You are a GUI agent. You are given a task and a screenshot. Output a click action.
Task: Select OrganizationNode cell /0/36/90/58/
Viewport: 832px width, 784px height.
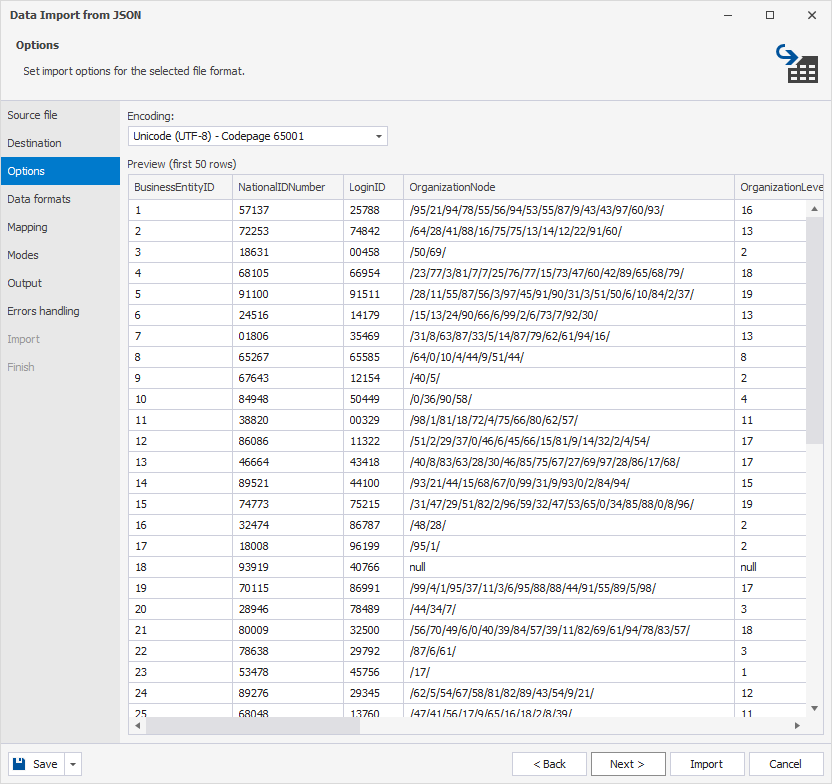[x=569, y=399]
